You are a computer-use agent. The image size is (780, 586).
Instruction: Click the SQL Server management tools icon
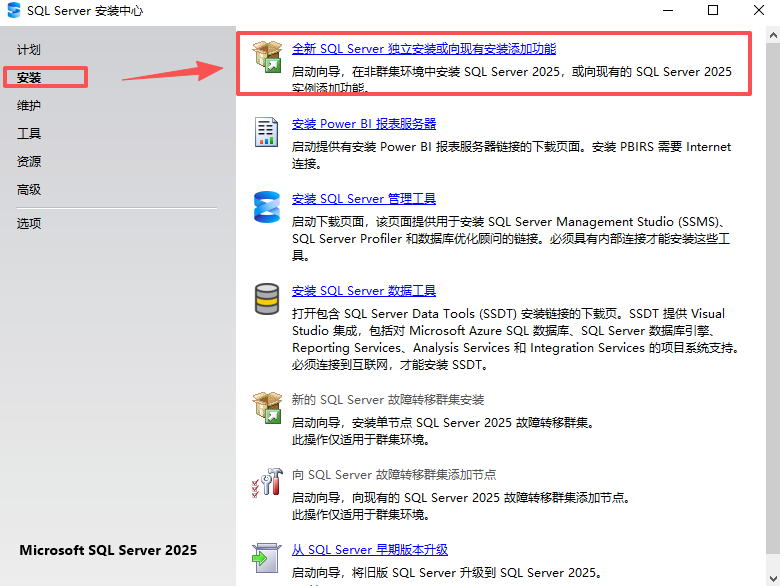(267, 207)
